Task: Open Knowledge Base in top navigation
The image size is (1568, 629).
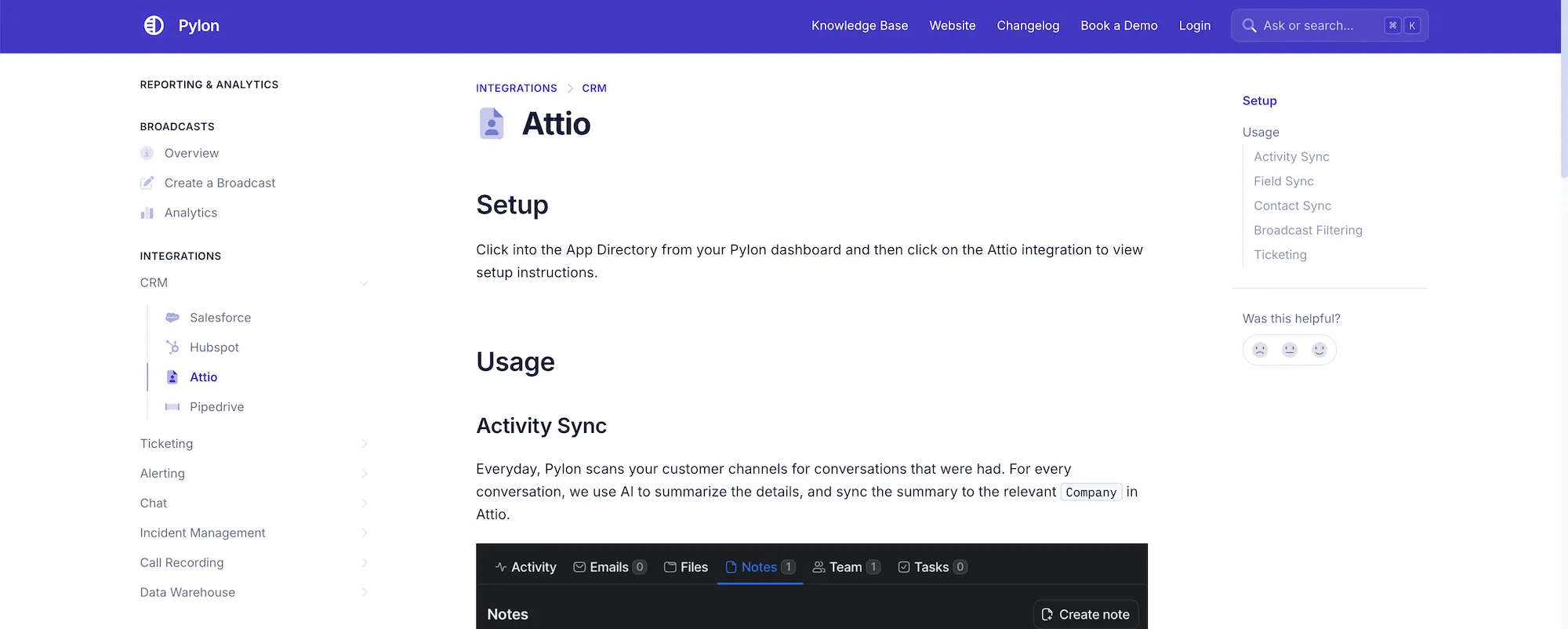Action: (x=859, y=26)
